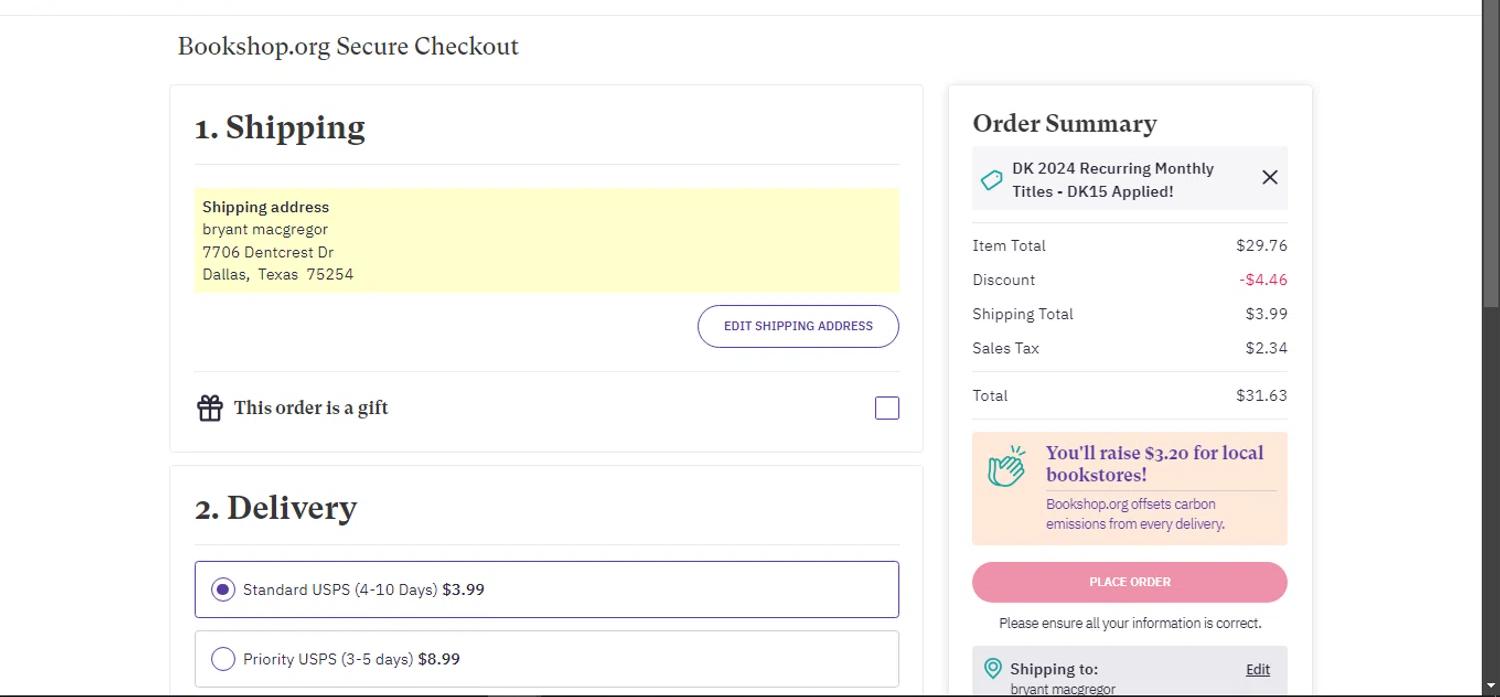Click the order Total $31.63

point(1262,395)
